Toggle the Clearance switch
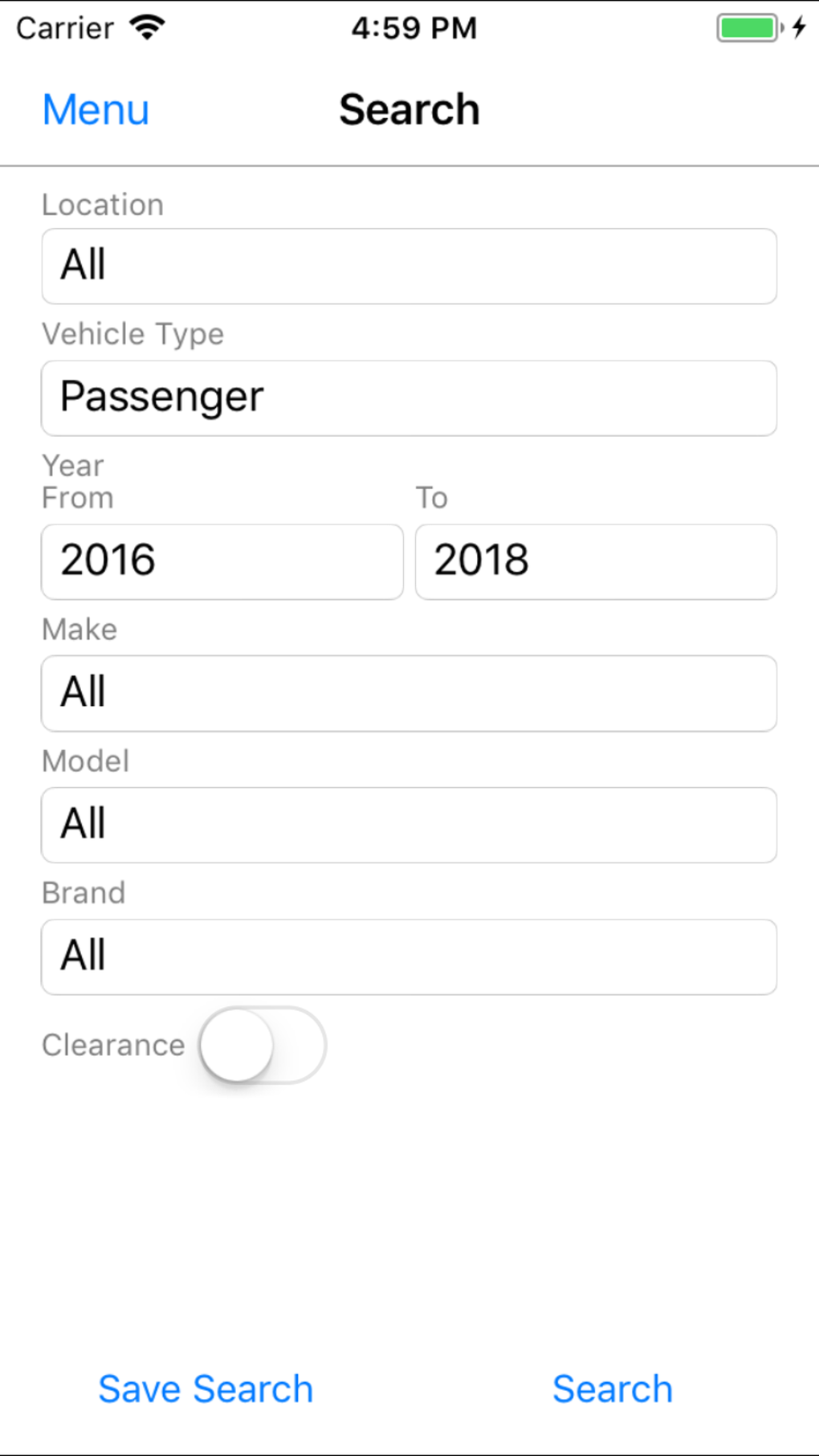Viewport: 819px width, 1456px height. tap(262, 1046)
